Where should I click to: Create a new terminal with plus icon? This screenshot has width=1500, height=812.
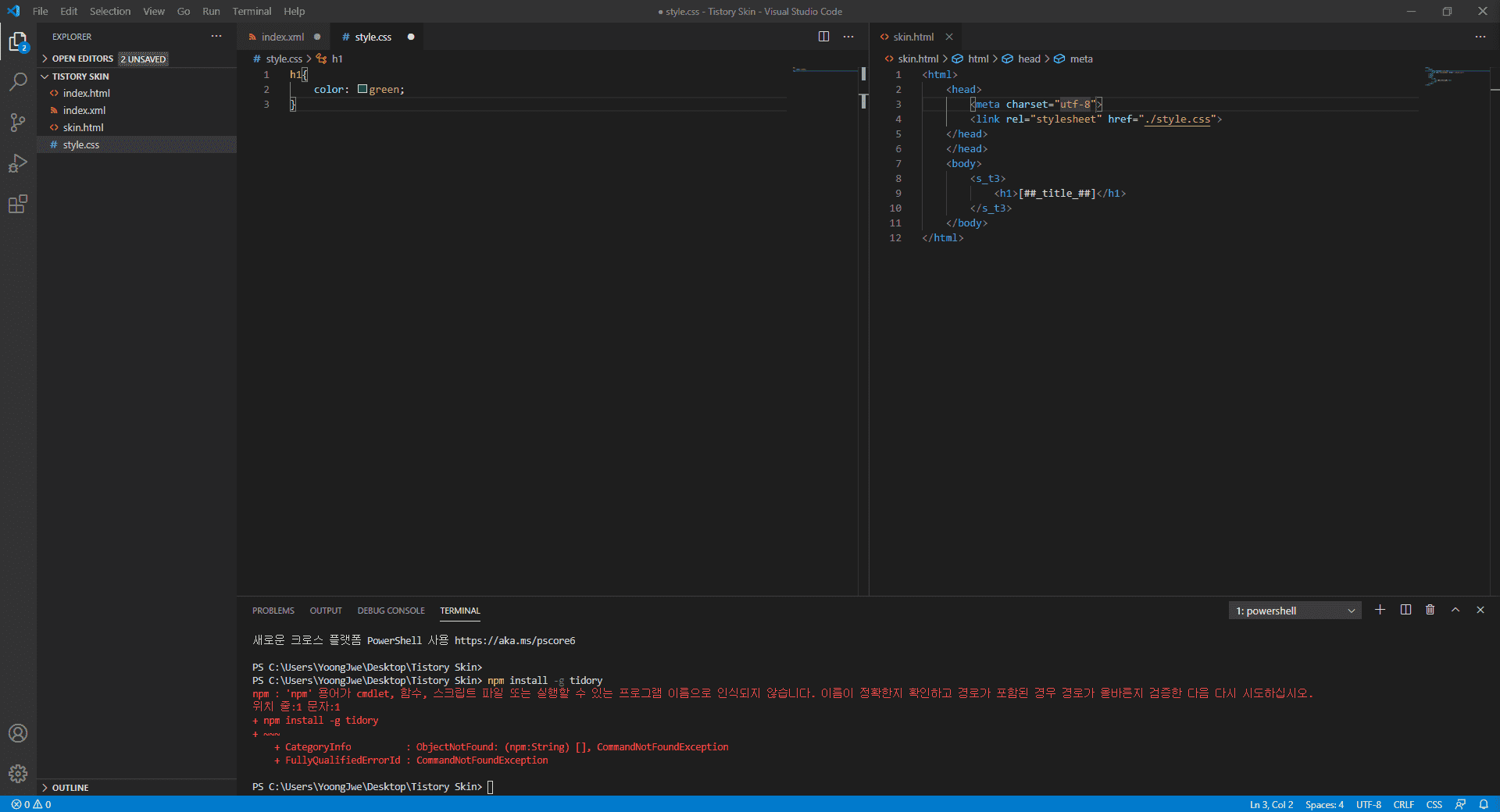click(1380, 610)
